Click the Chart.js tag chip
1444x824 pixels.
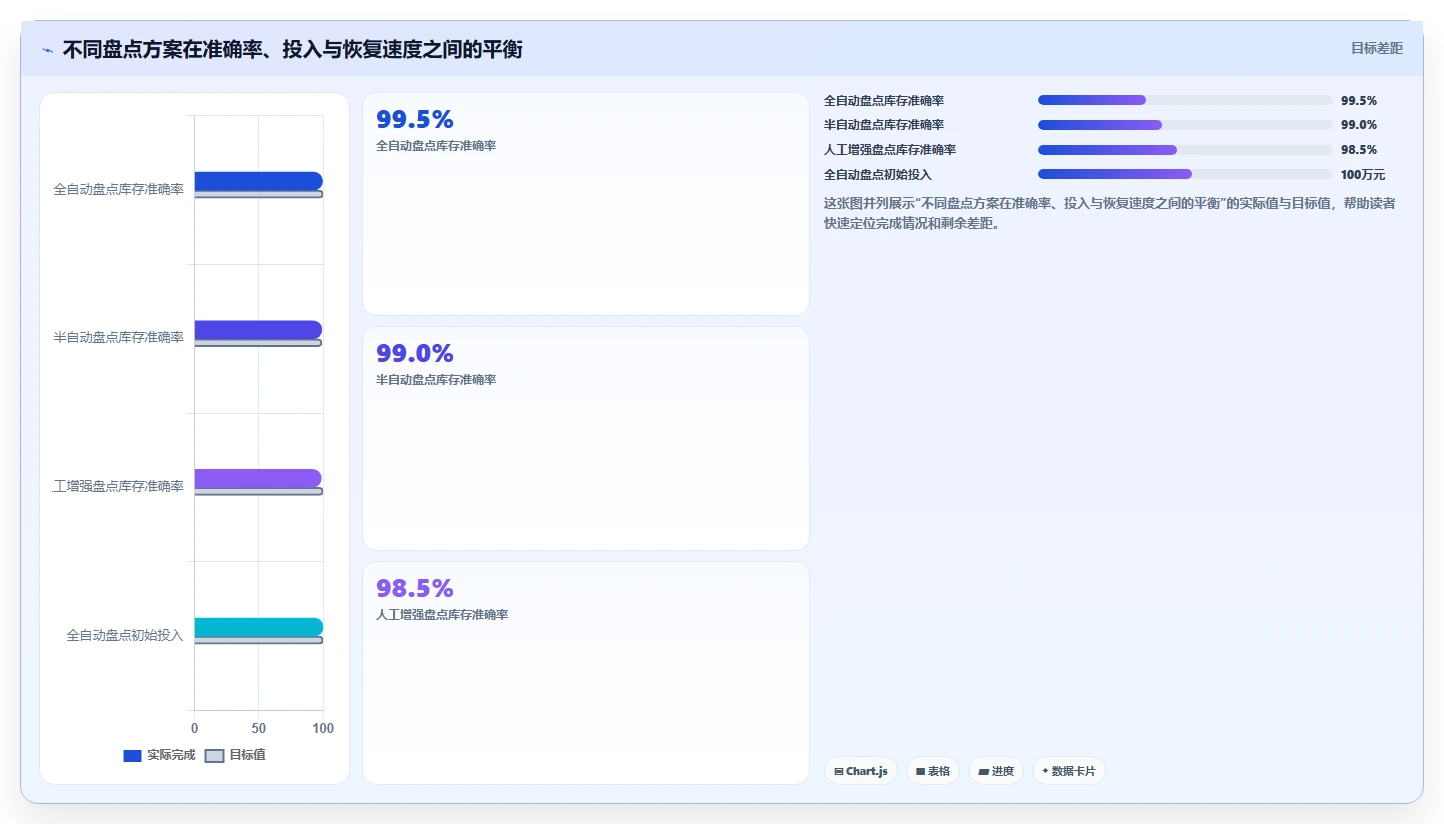pyautogui.click(x=861, y=771)
